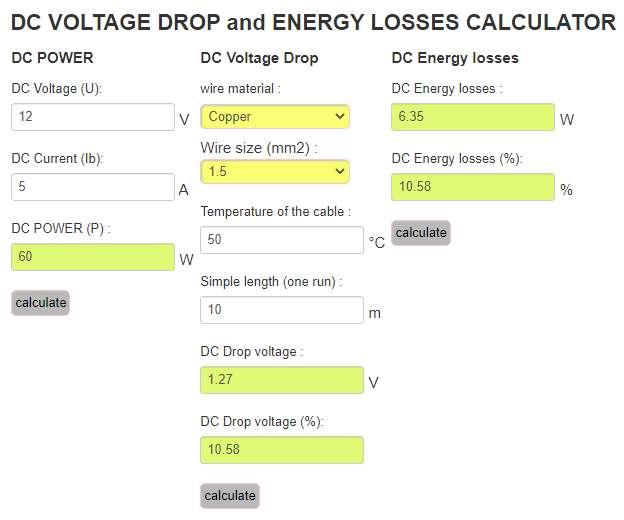Select the DC POWER (P) result field
The height and width of the screenshot is (520, 624).
point(93,257)
